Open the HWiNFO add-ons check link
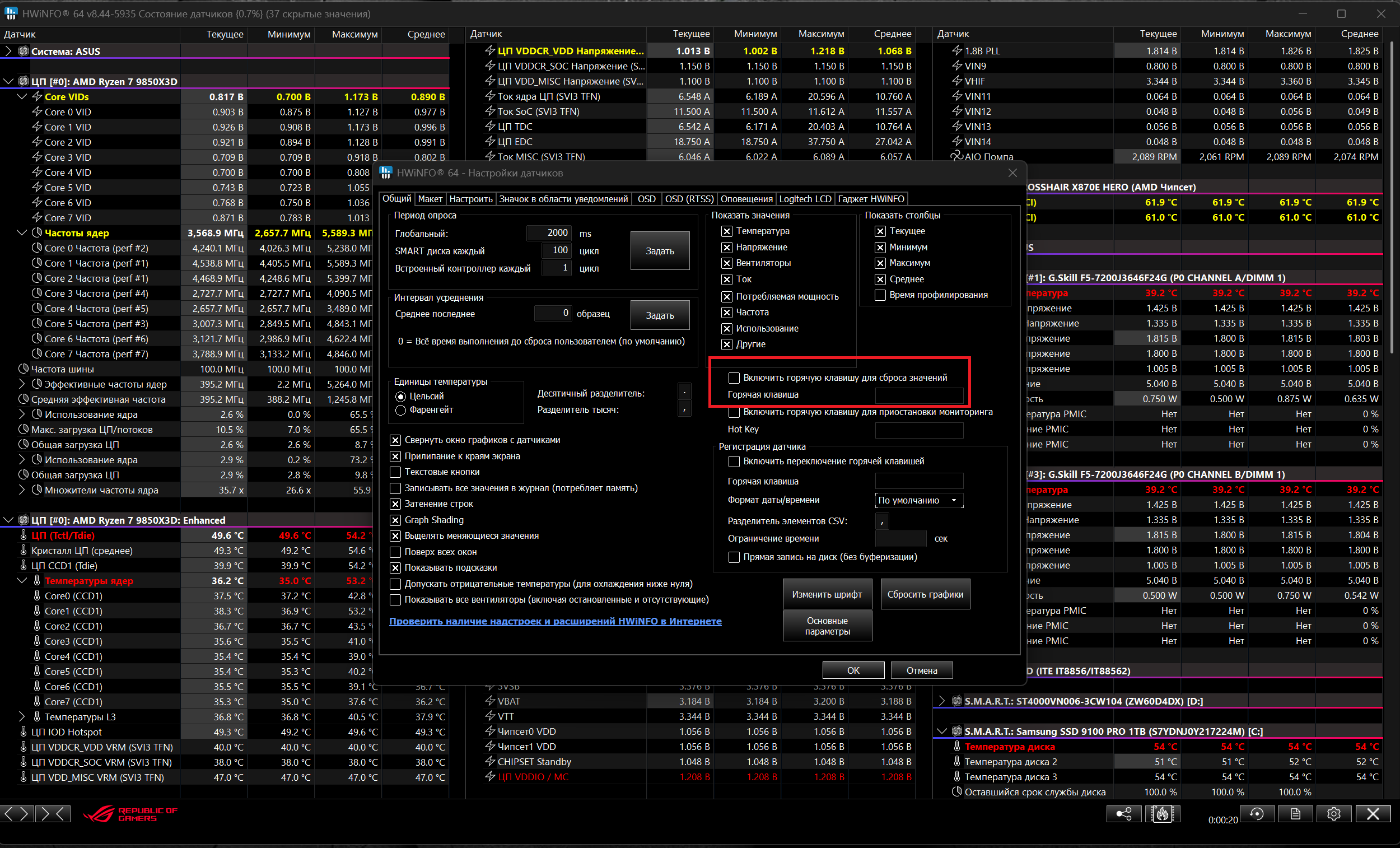Image resolution: width=1400 pixels, height=848 pixels. 555,621
